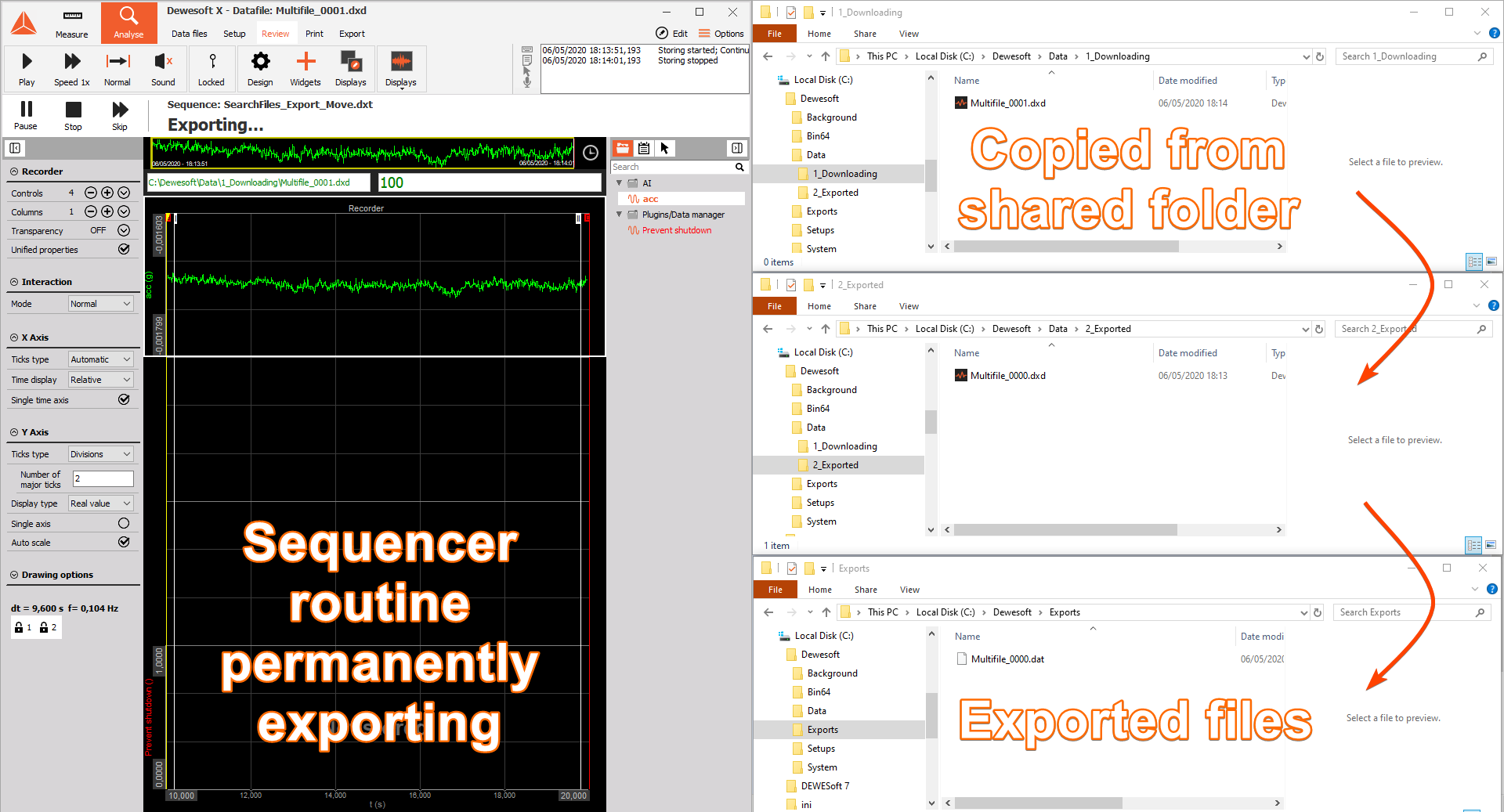
Task: Open Display type dropdown
Action: tap(101, 503)
